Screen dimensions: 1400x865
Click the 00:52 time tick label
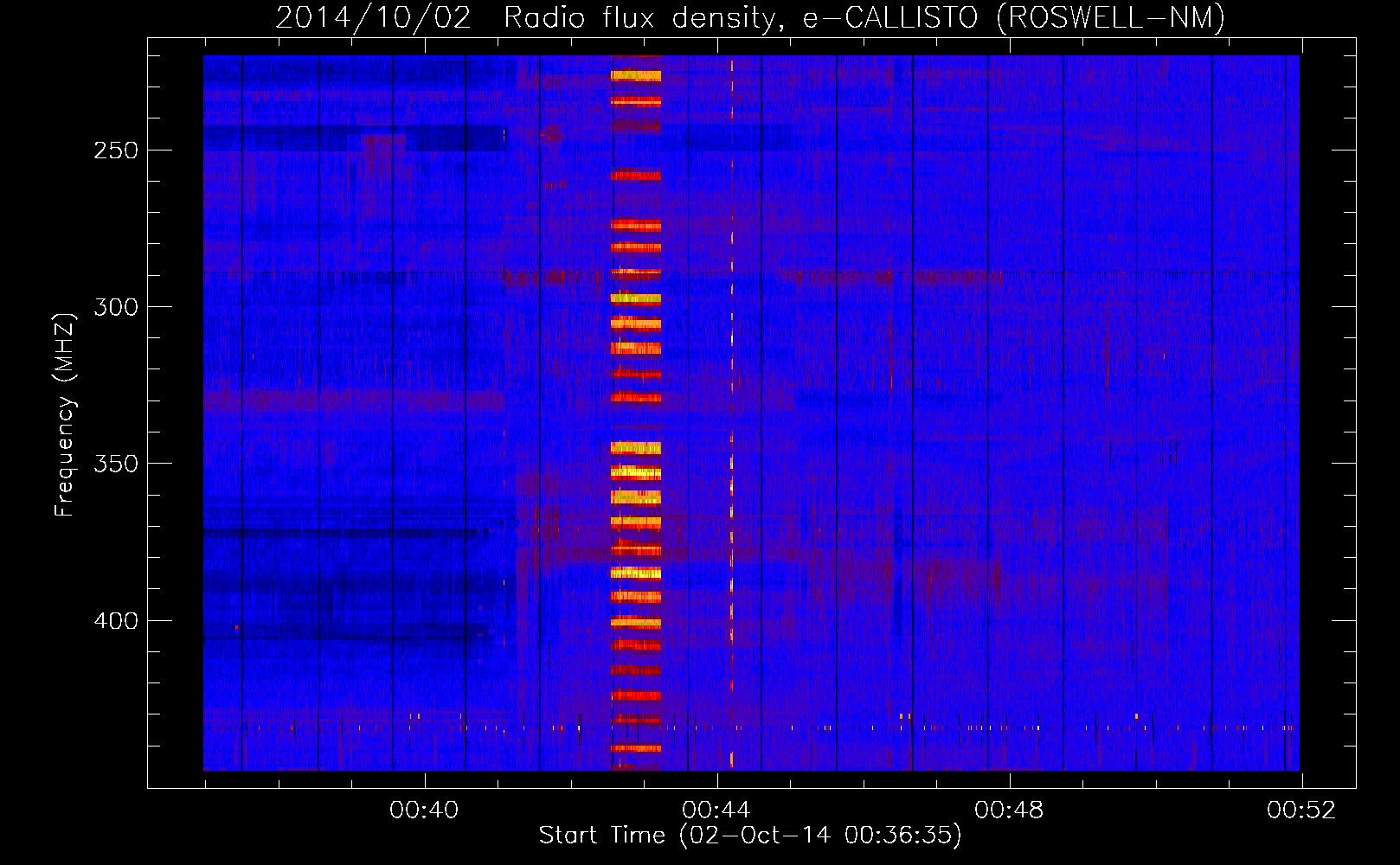tap(1301, 811)
